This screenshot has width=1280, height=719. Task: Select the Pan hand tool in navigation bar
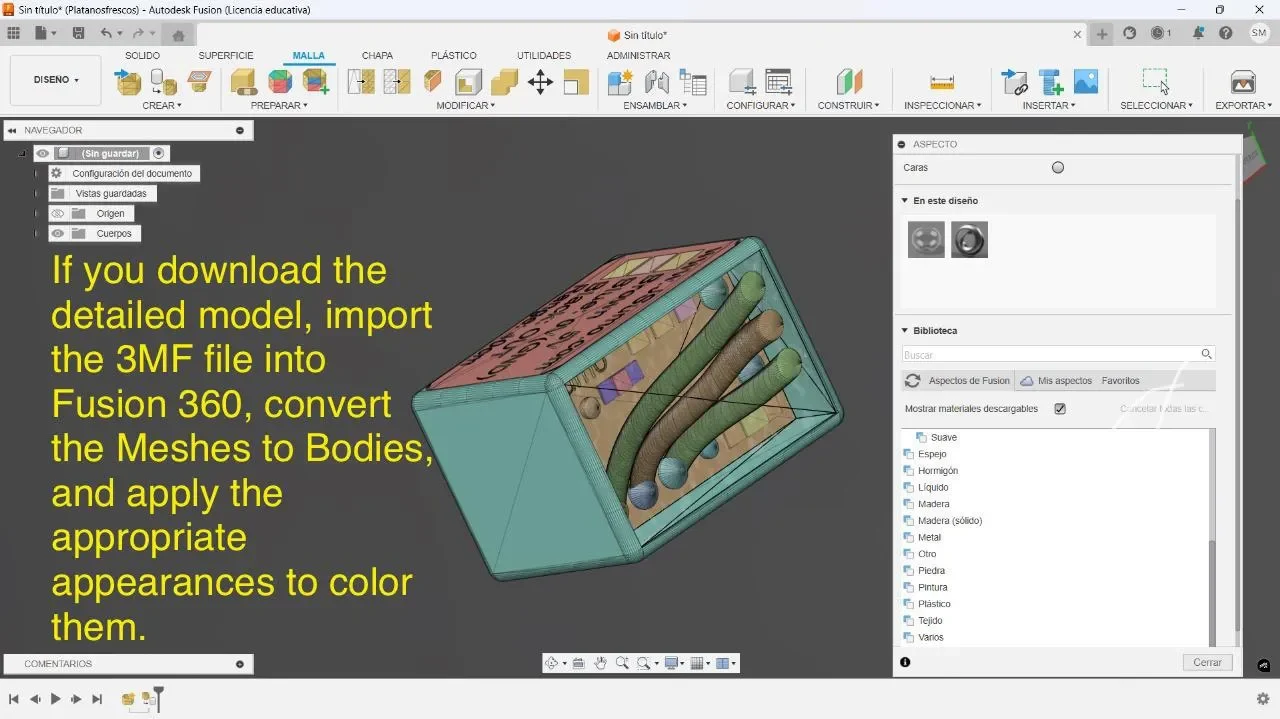(600, 663)
